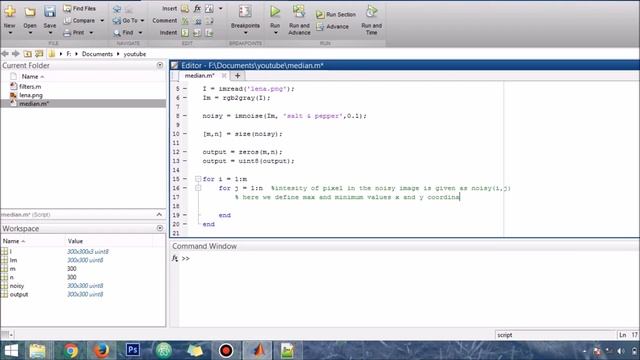This screenshot has height=360, width=640.
Task: Click the Go To navigation button
Action: 126,20
